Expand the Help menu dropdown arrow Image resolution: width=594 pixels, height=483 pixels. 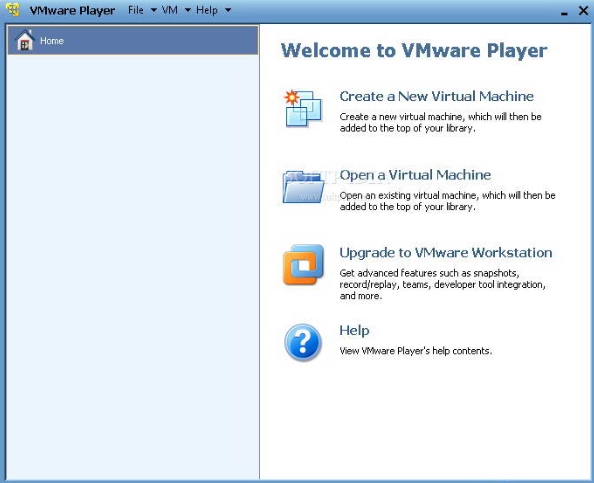click(228, 10)
